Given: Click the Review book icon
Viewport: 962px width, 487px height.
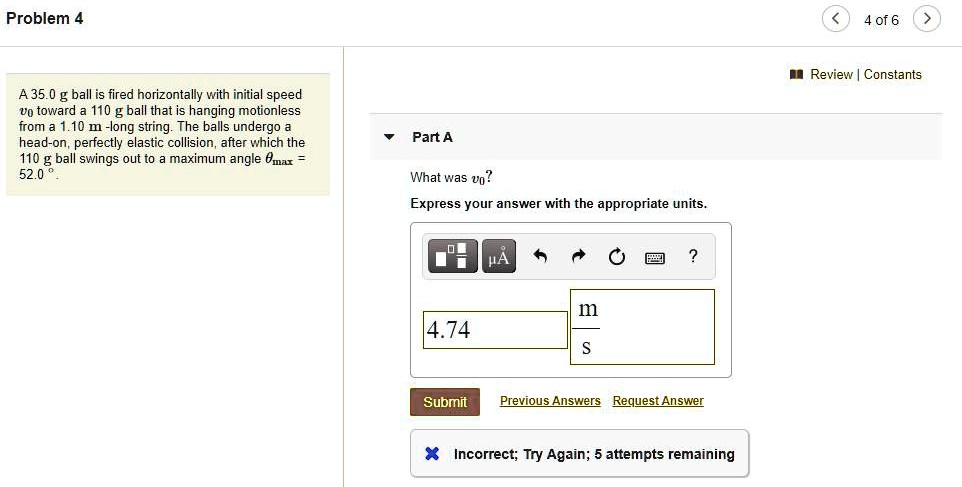Looking at the screenshot, I should click(x=796, y=75).
